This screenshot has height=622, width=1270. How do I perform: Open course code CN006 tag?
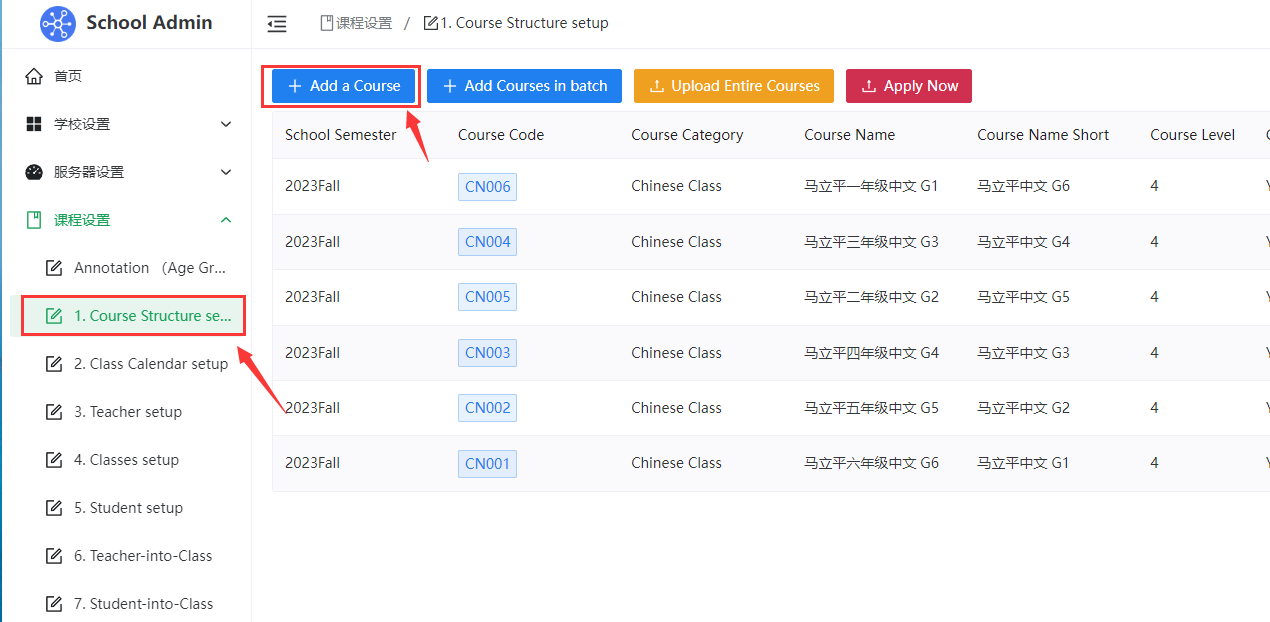487,187
